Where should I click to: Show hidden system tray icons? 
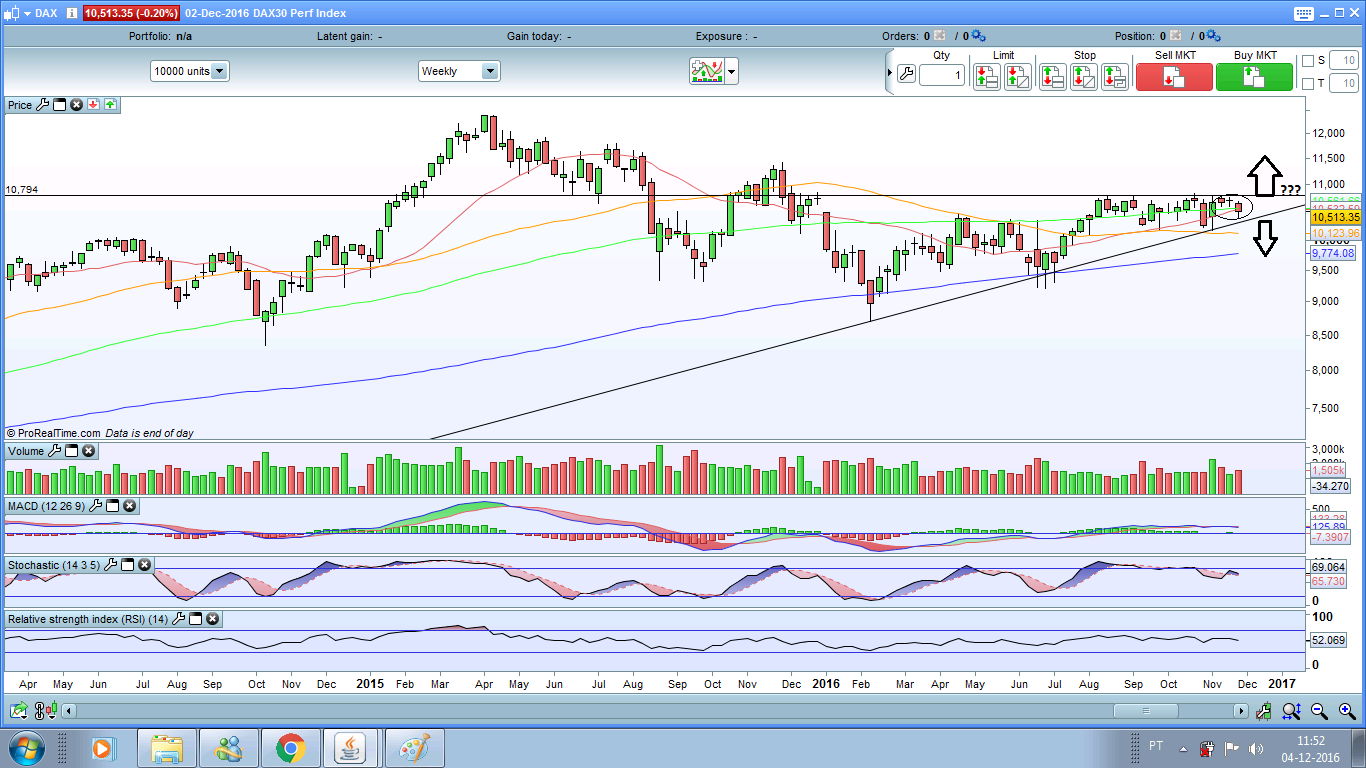tap(1184, 749)
